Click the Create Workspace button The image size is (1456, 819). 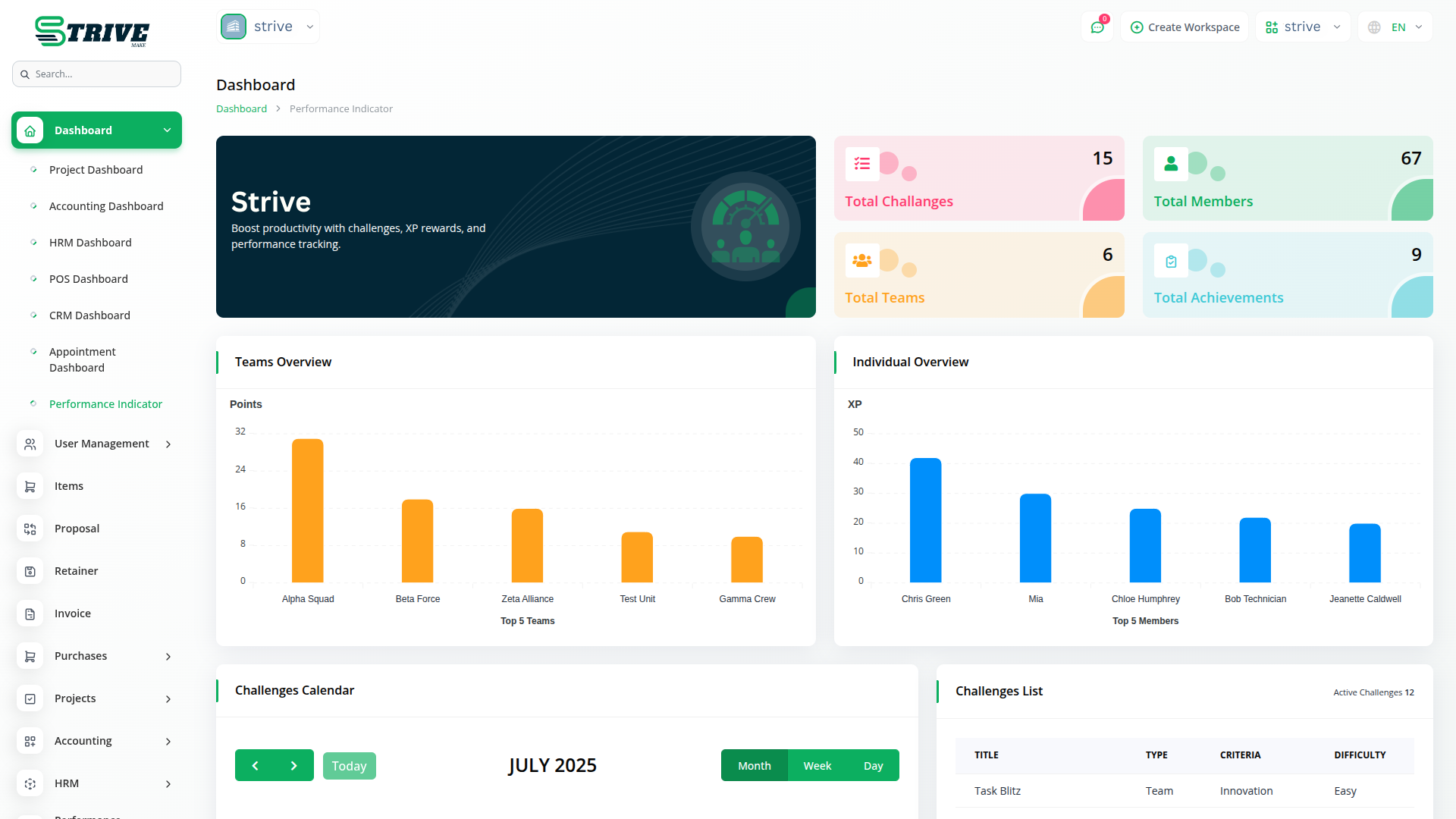click(x=1185, y=27)
